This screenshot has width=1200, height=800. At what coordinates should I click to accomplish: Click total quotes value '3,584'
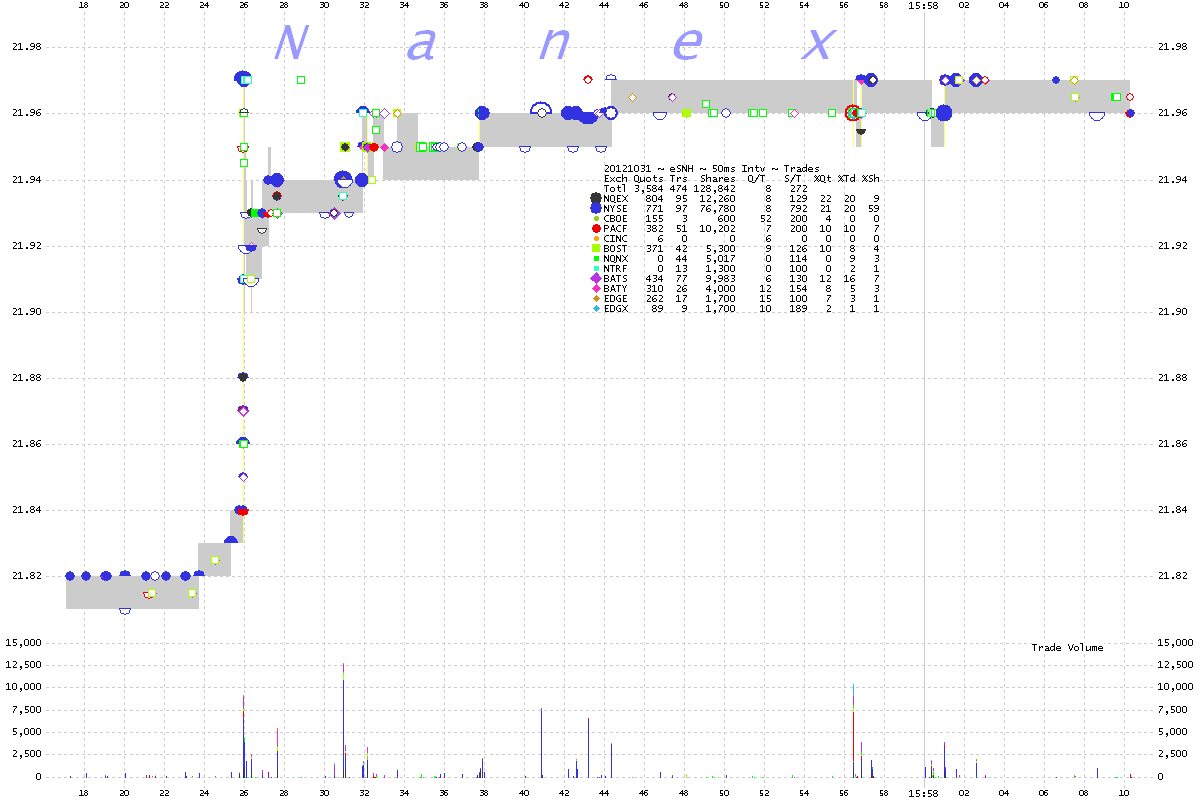point(647,188)
